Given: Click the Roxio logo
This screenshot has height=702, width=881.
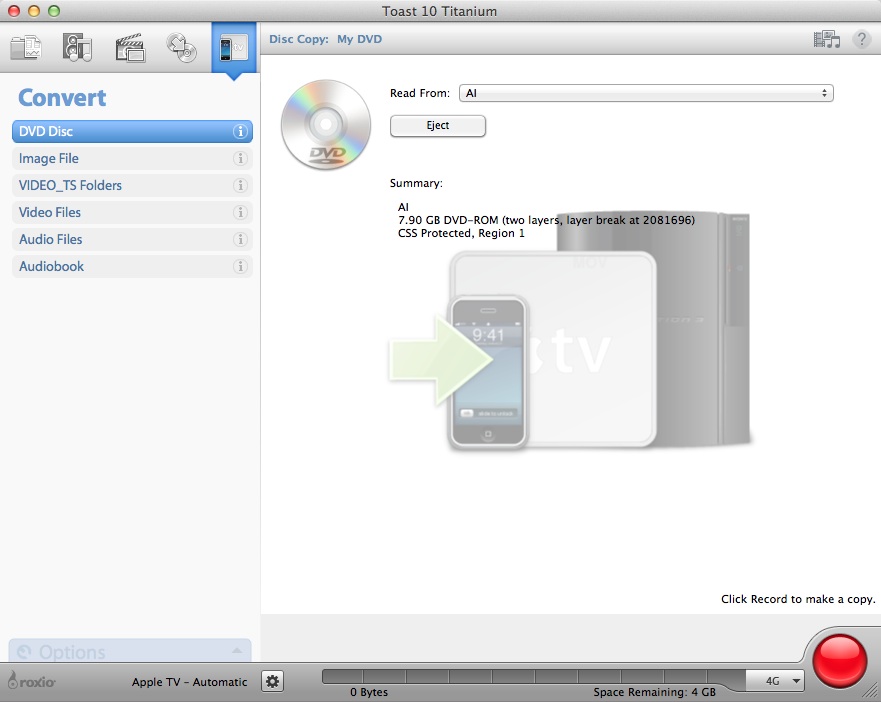Looking at the screenshot, I should click(31, 681).
